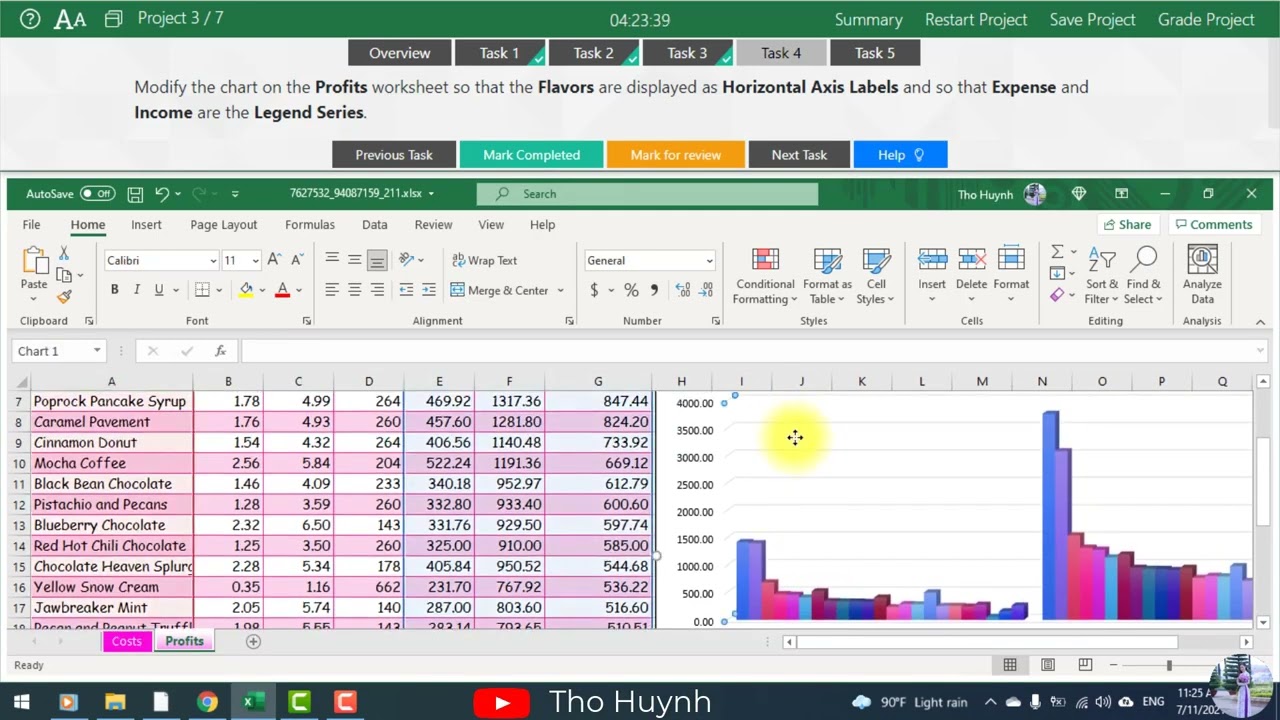
Task: Decrease font size with small A
Action: pyautogui.click(x=296, y=260)
